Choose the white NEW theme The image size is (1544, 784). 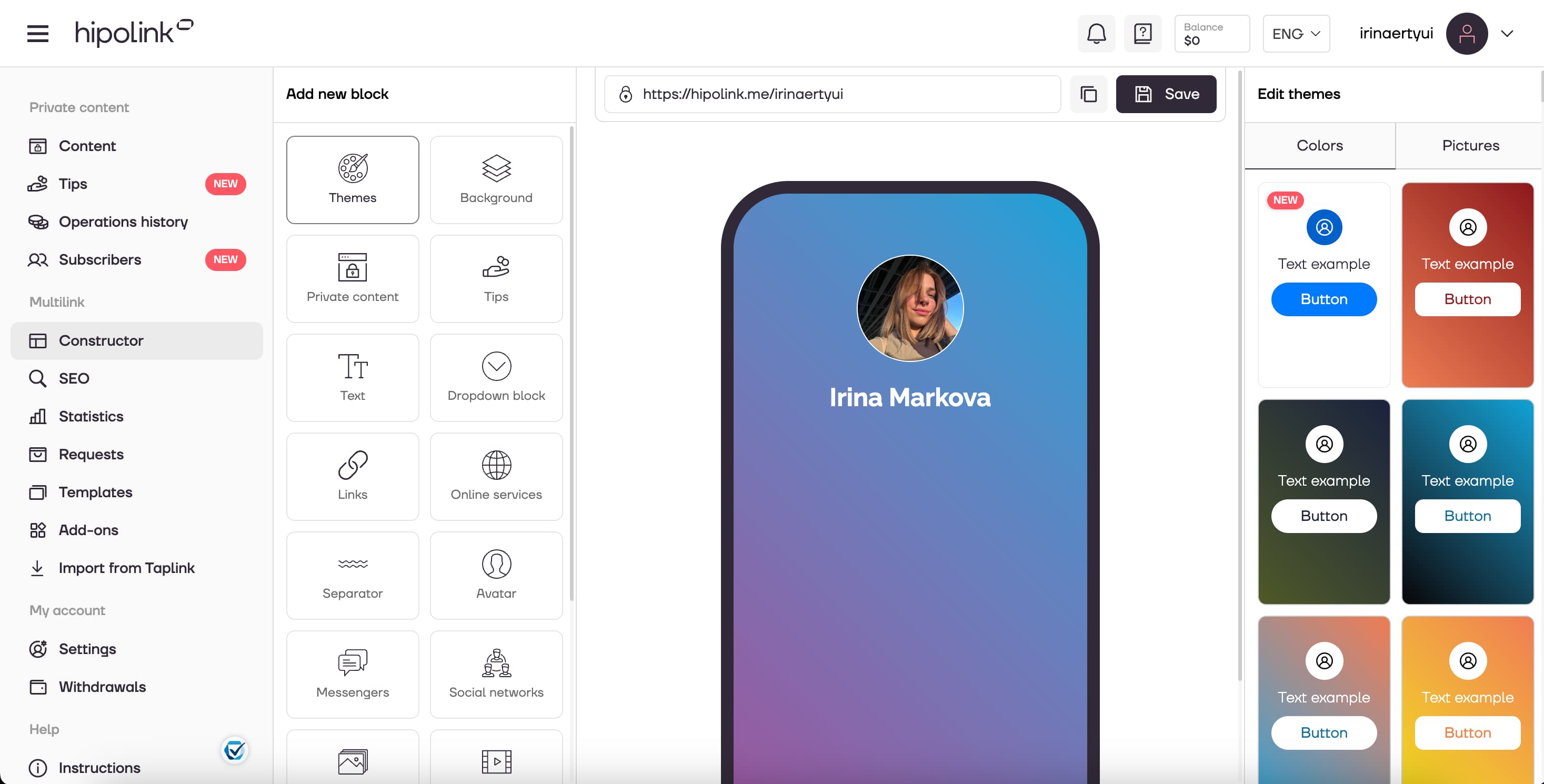pos(1324,285)
